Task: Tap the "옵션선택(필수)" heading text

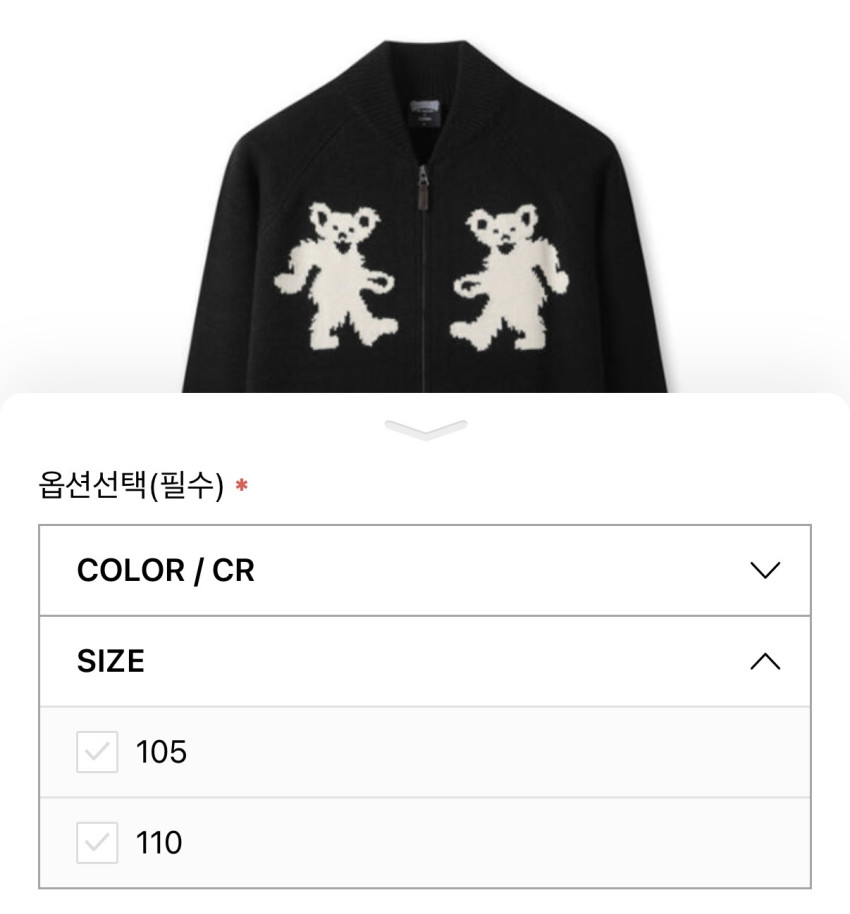Action: coord(130,488)
